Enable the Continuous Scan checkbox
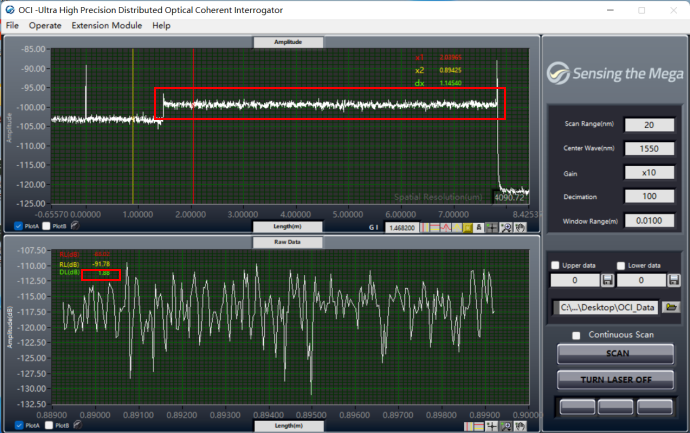The width and height of the screenshot is (690, 433). [575, 335]
